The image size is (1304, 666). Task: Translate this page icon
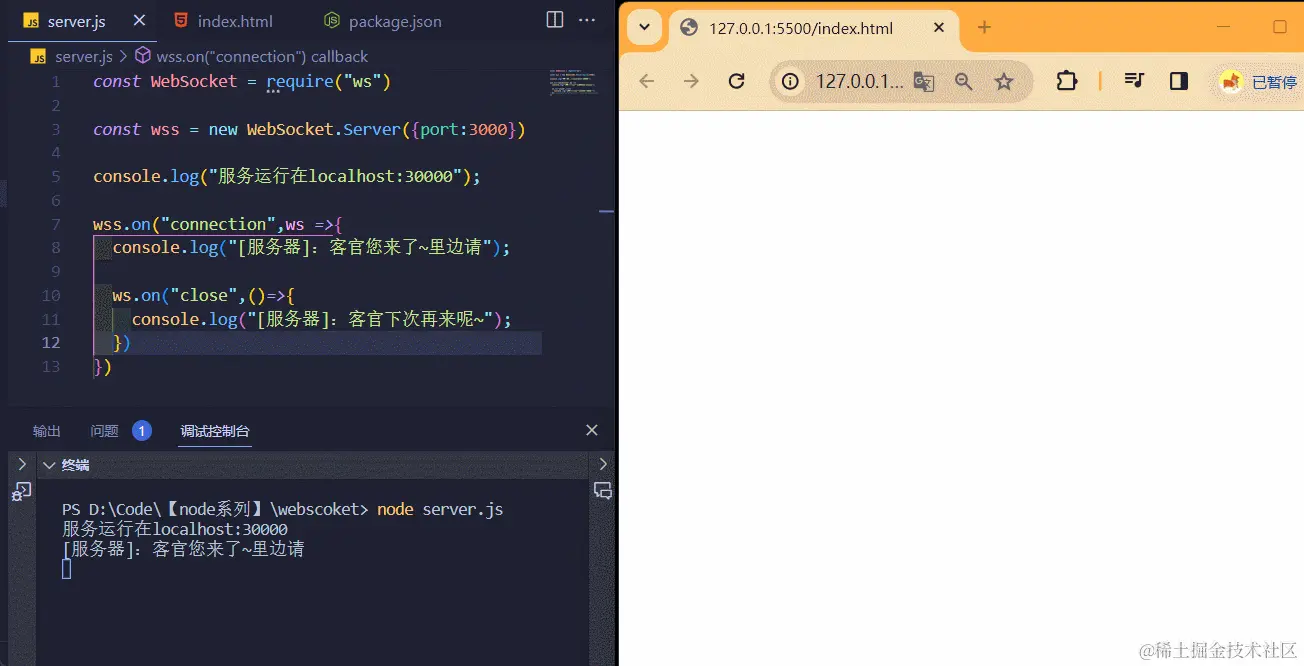coord(924,82)
